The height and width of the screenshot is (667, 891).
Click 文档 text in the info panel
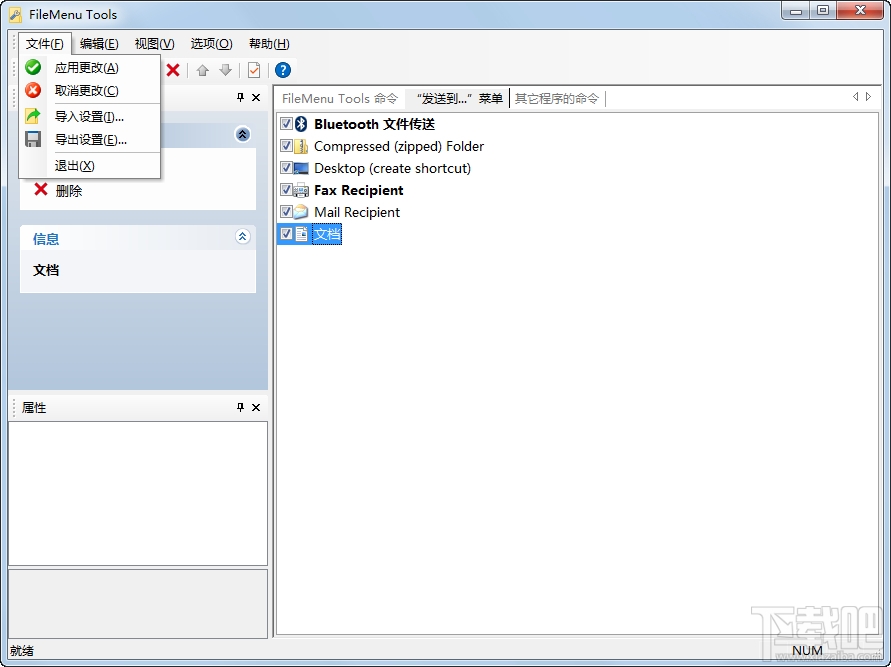tap(46, 270)
